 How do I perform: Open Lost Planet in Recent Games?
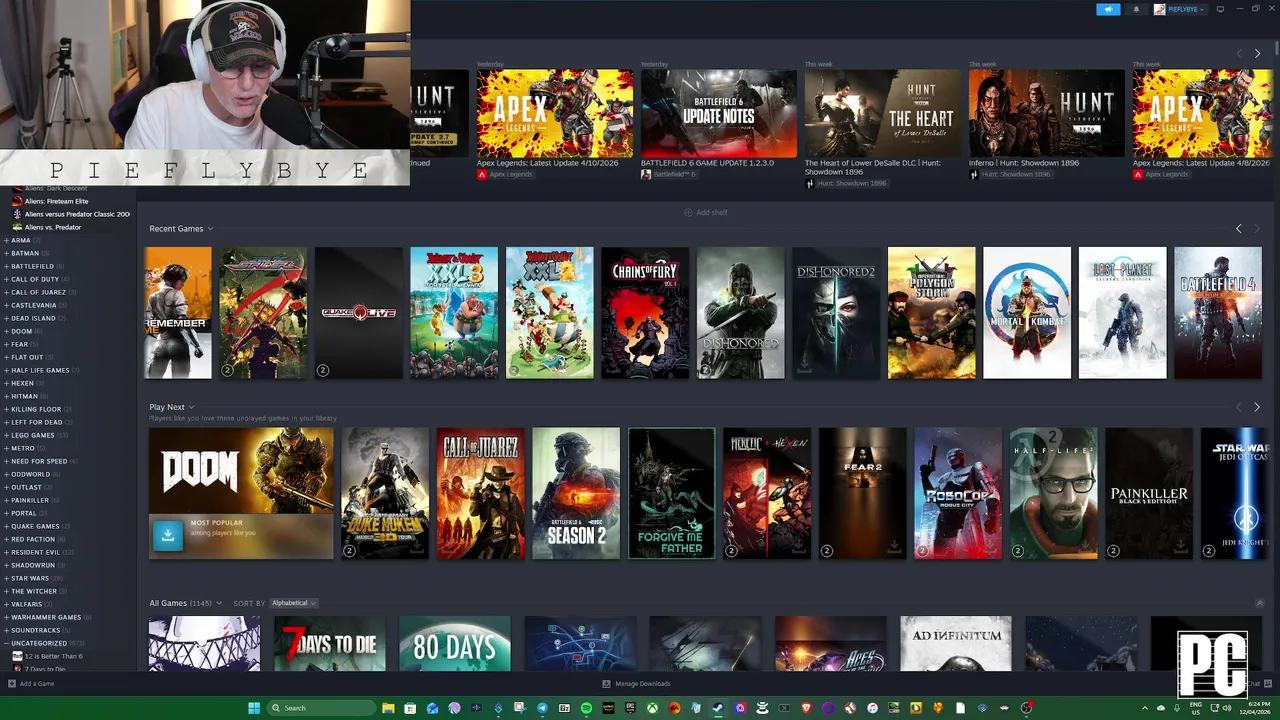coord(1123,313)
